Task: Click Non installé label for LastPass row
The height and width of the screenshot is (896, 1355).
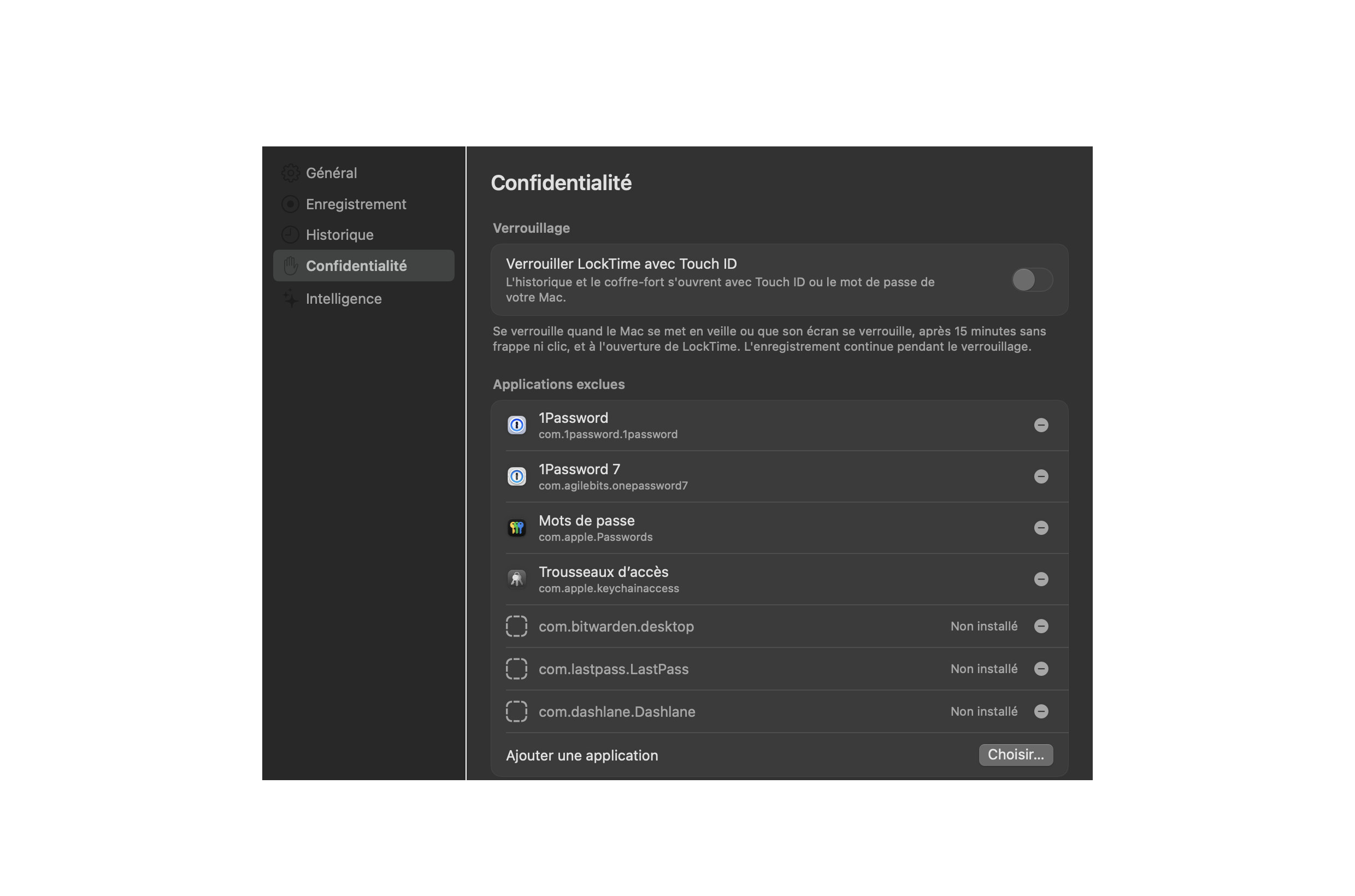Action: 984,669
